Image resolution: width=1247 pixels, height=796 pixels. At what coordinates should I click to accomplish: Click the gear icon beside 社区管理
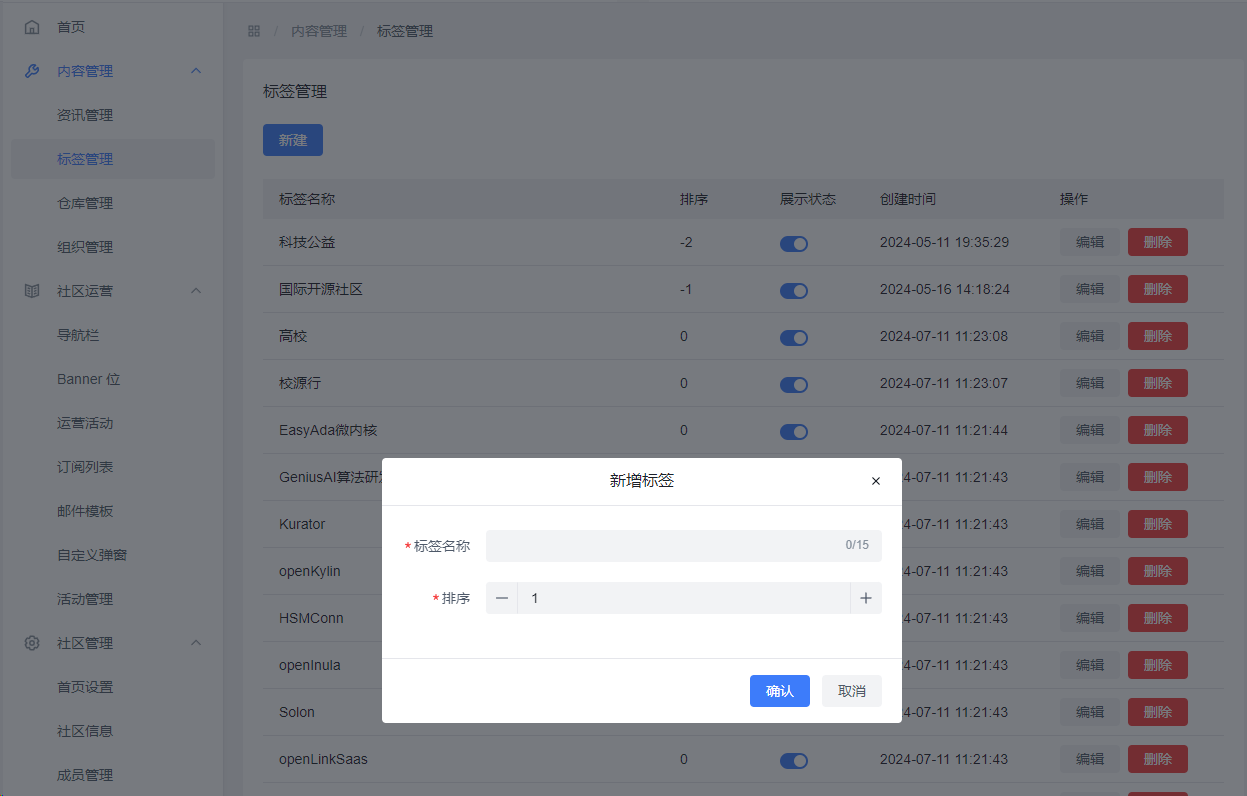(32, 643)
